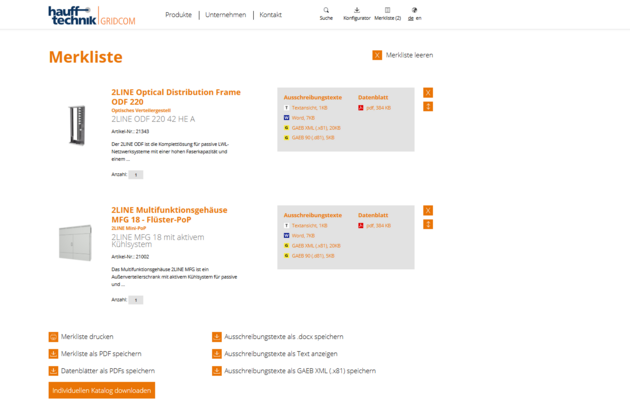This screenshot has height=420, width=630.
Task: Click the 'Optisches Verteilergestell' category link
Action: pos(141,111)
